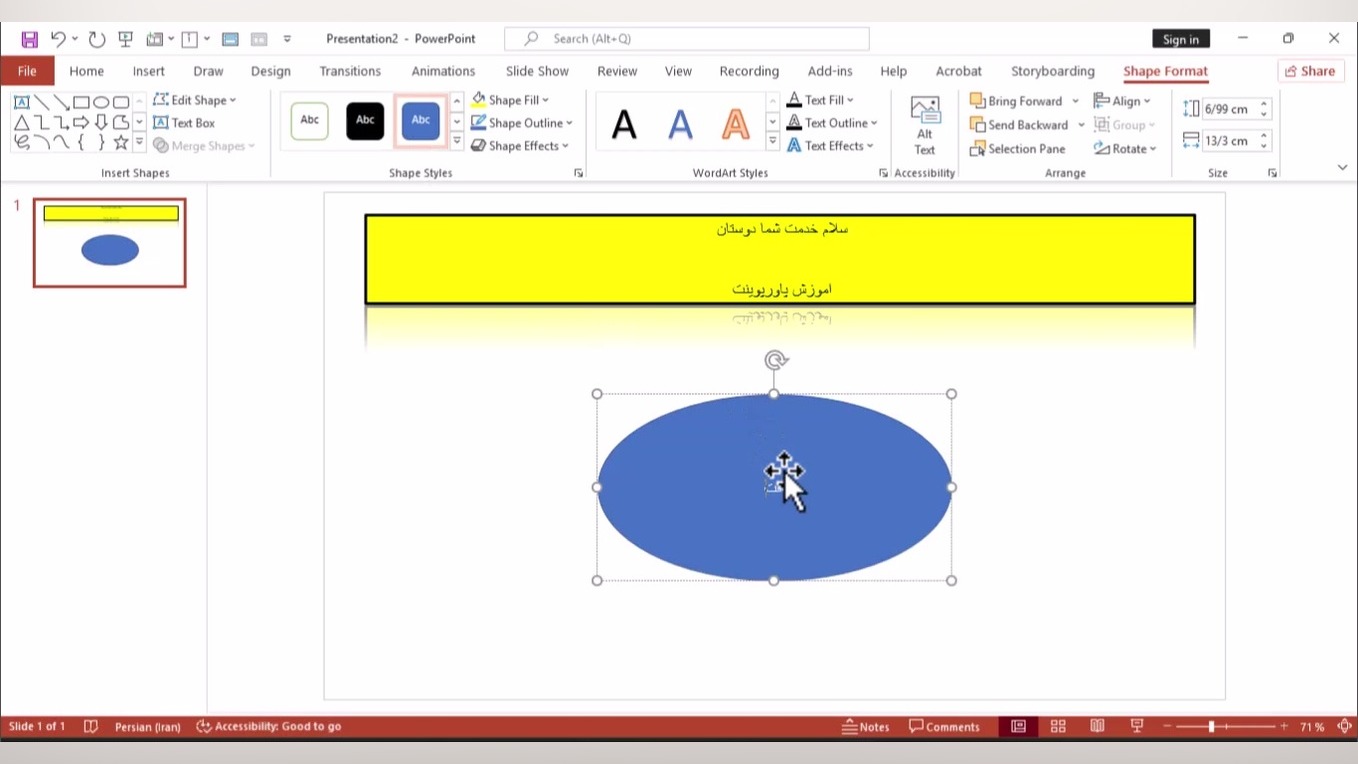Apply the white outlined Abc shape style
The height and width of the screenshot is (764, 1358).
[310, 121]
